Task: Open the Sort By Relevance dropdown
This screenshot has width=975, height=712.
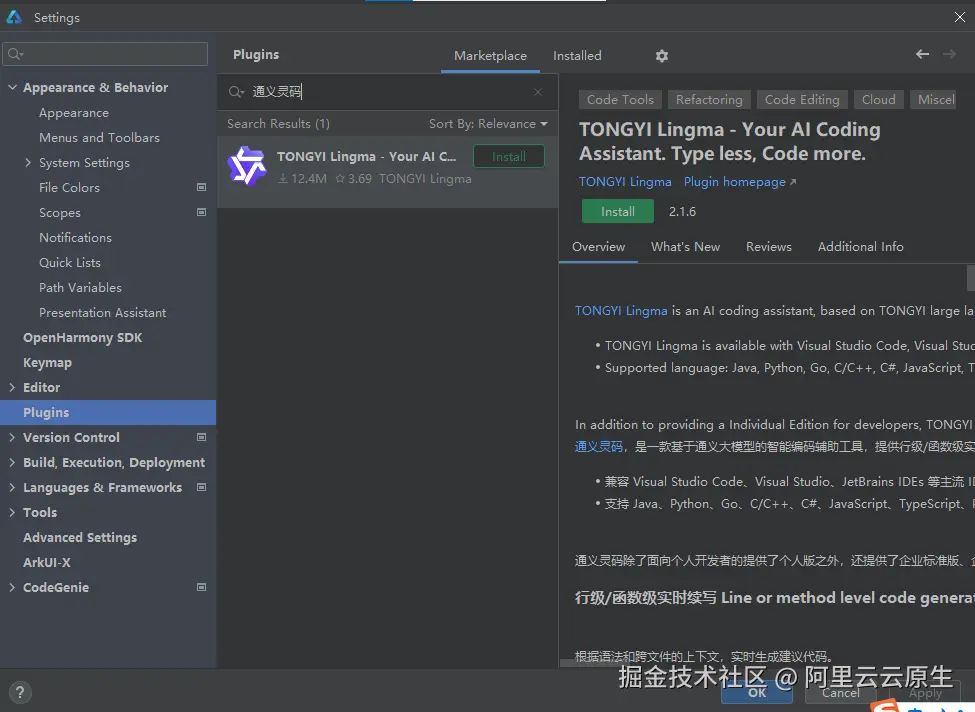Action: [x=488, y=124]
